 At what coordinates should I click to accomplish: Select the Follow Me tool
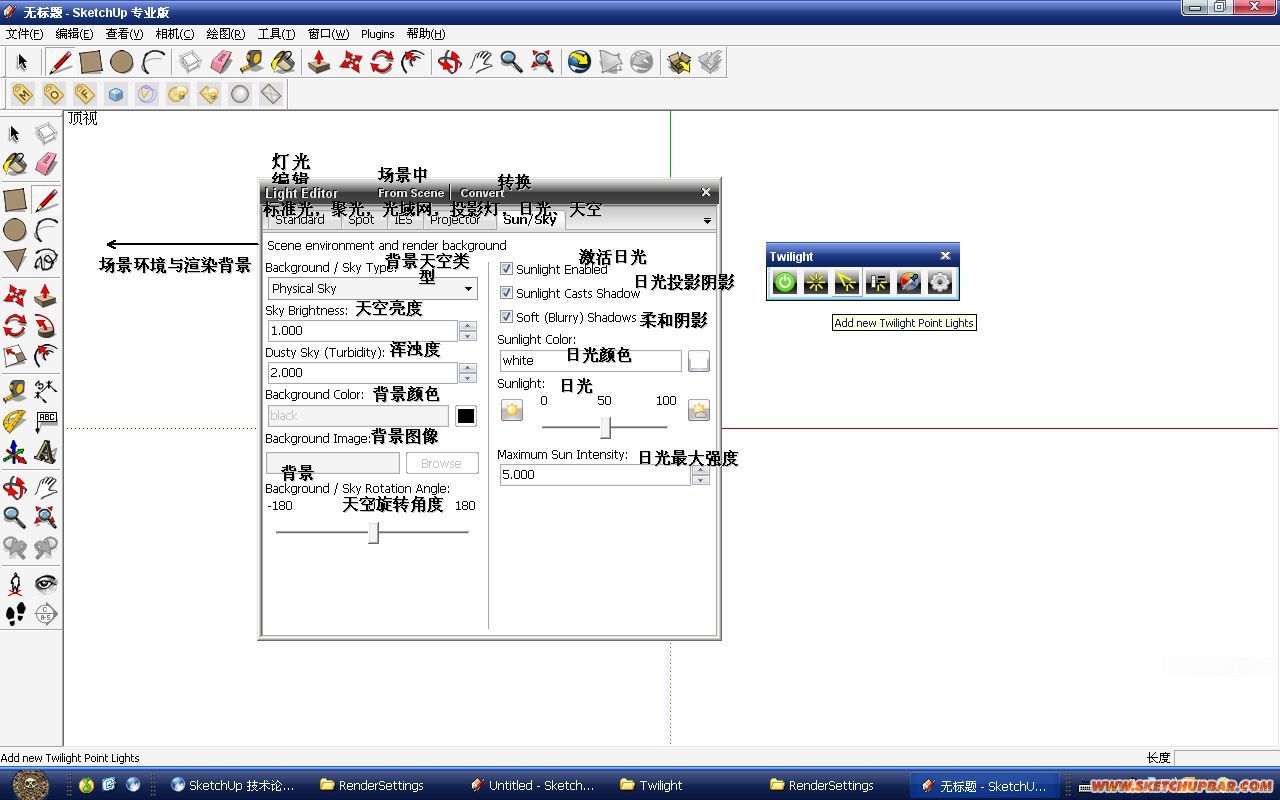click(x=46, y=326)
